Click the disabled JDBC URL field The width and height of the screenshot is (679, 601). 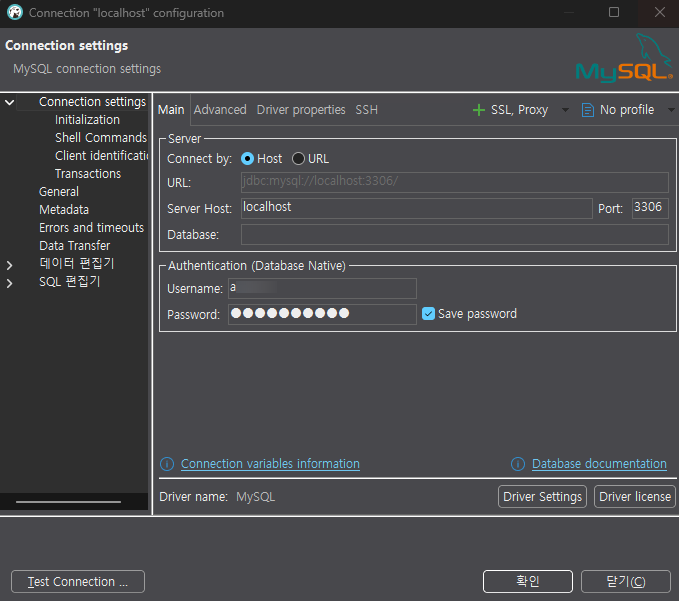click(455, 182)
